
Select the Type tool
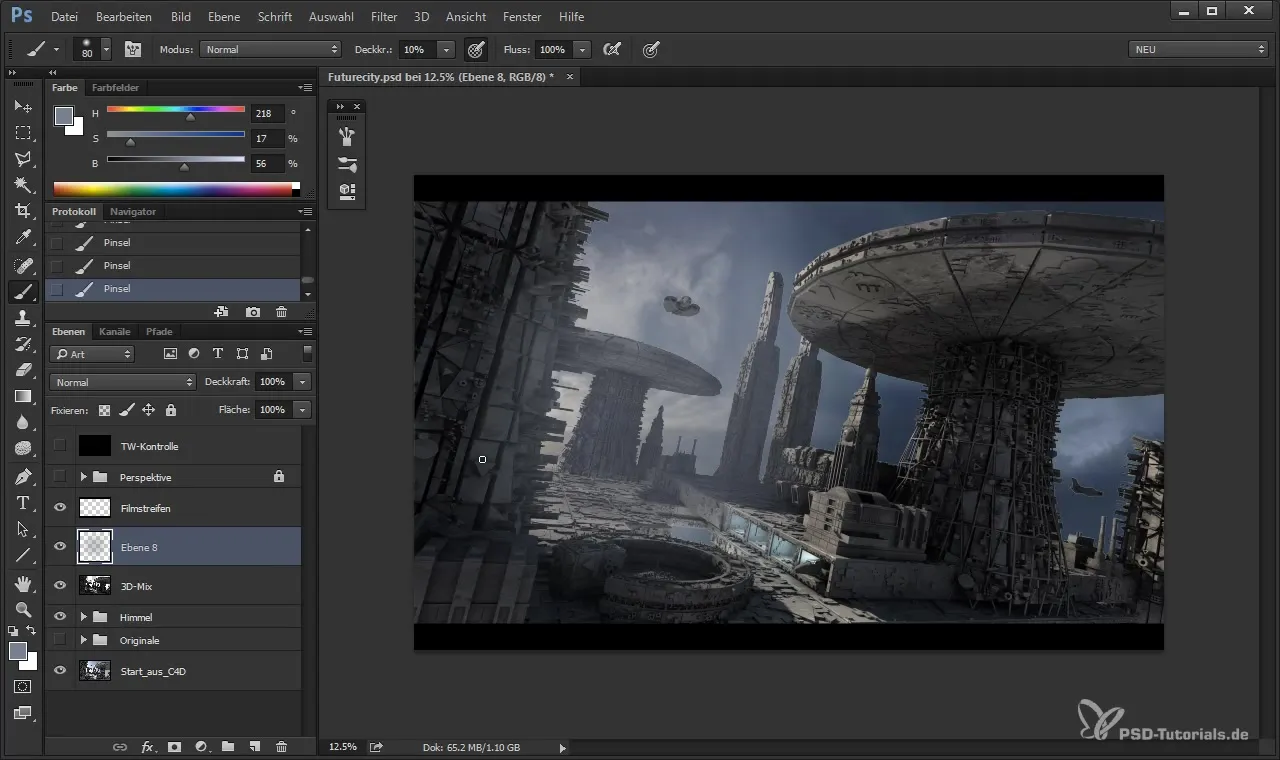(22, 503)
